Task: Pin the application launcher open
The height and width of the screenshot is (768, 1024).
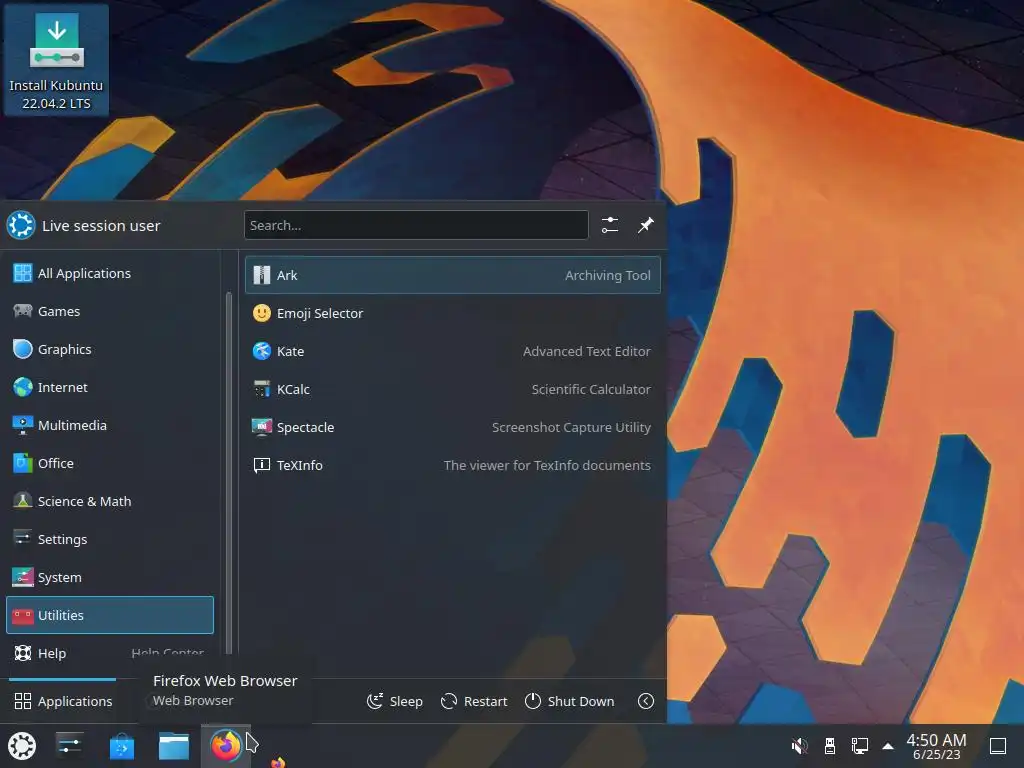Action: pyautogui.click(x=645, y=225)
